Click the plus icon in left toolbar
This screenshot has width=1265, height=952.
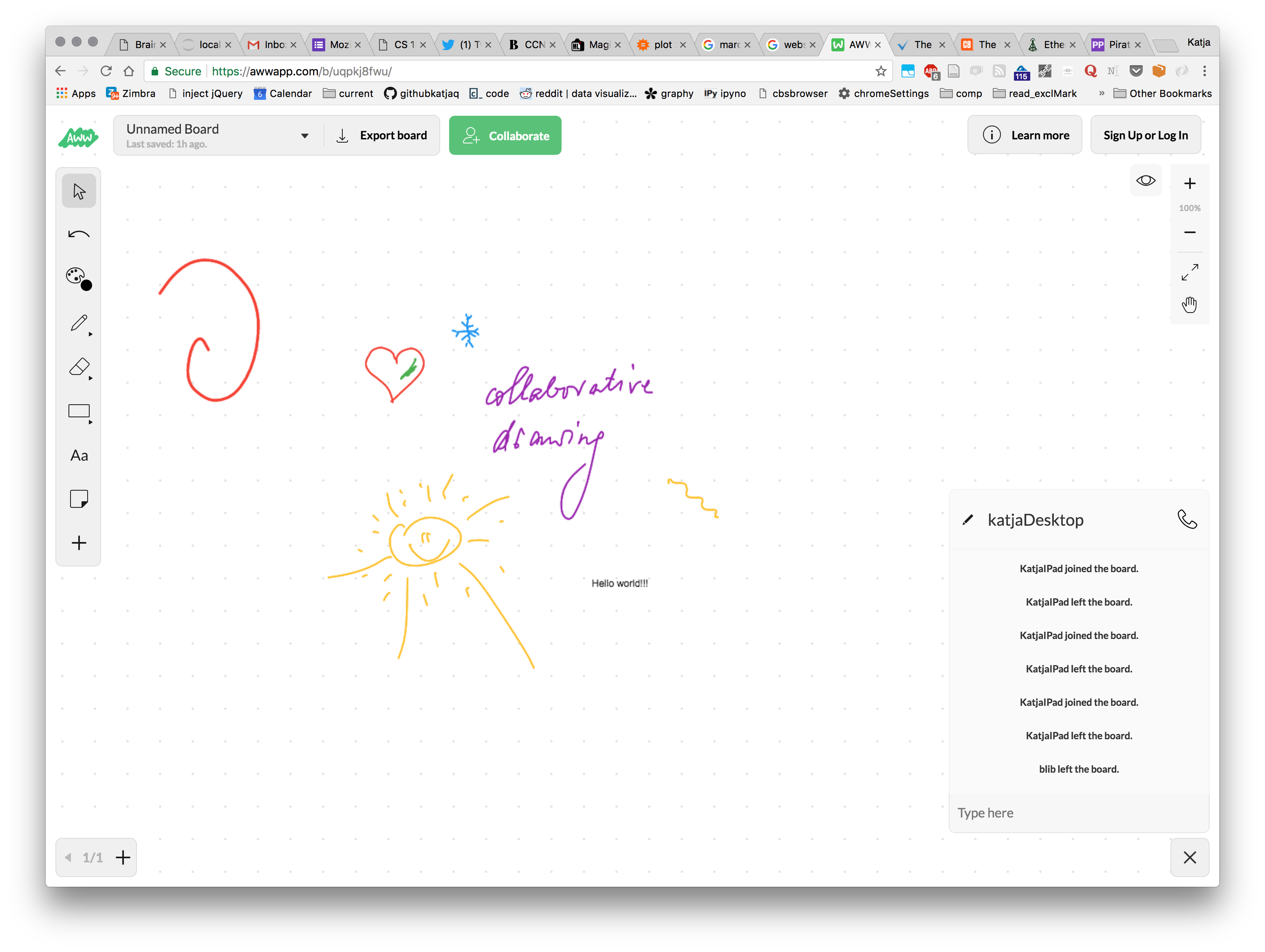coord(79,542)
